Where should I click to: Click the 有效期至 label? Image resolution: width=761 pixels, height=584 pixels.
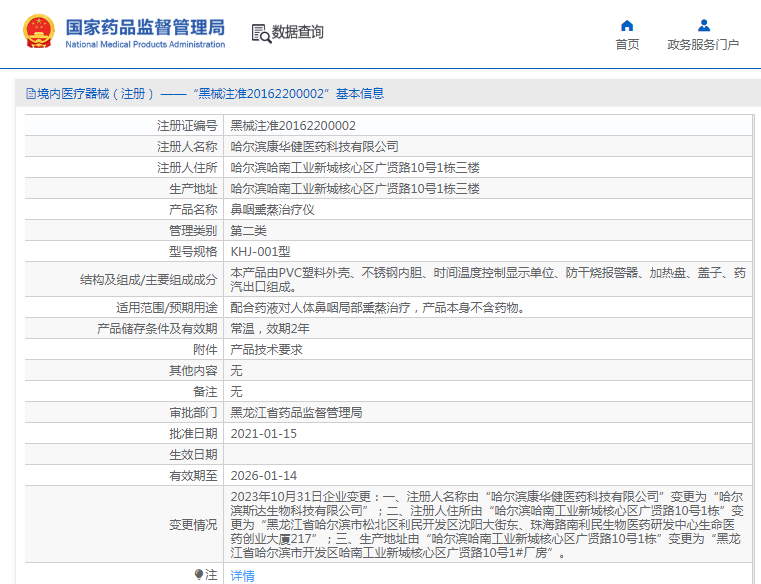(x=193, y=476)
